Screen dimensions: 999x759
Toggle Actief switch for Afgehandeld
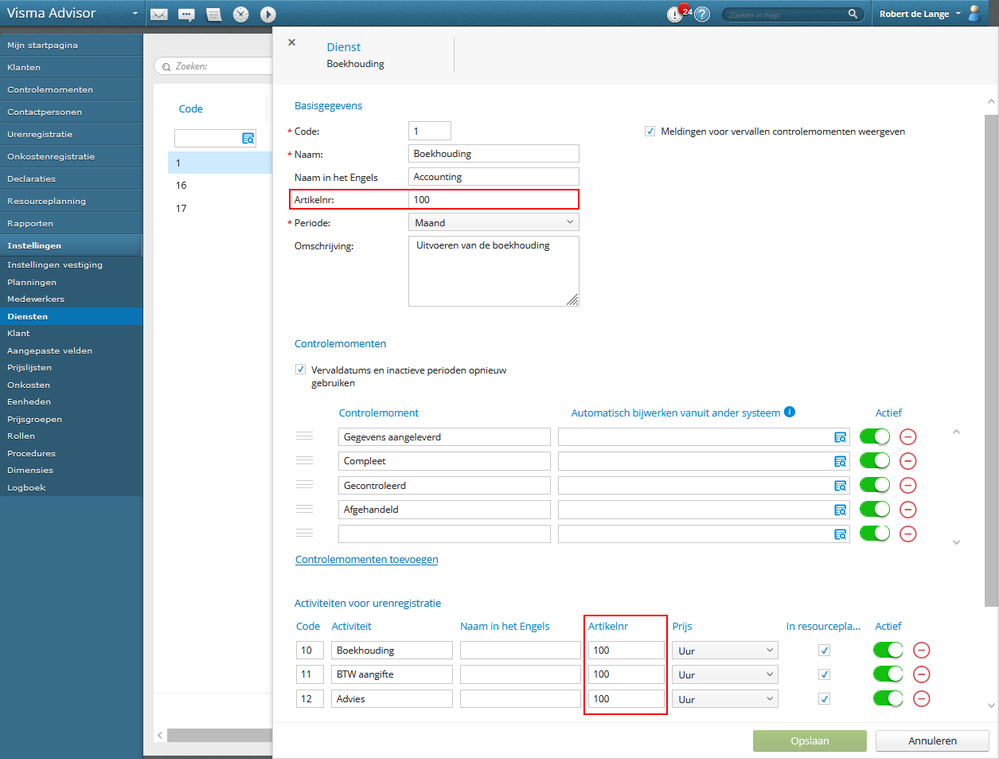[875, 509]
